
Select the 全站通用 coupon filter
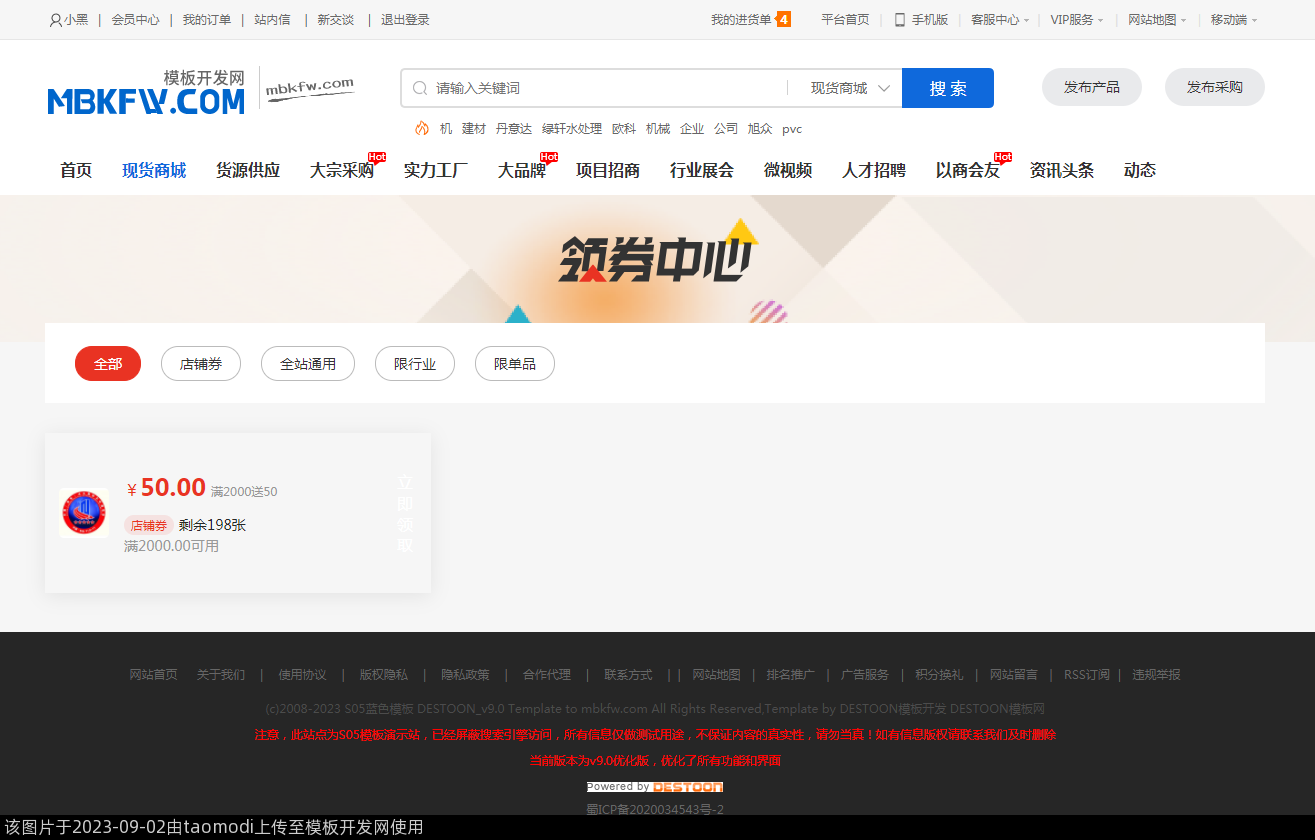point(308,364)
